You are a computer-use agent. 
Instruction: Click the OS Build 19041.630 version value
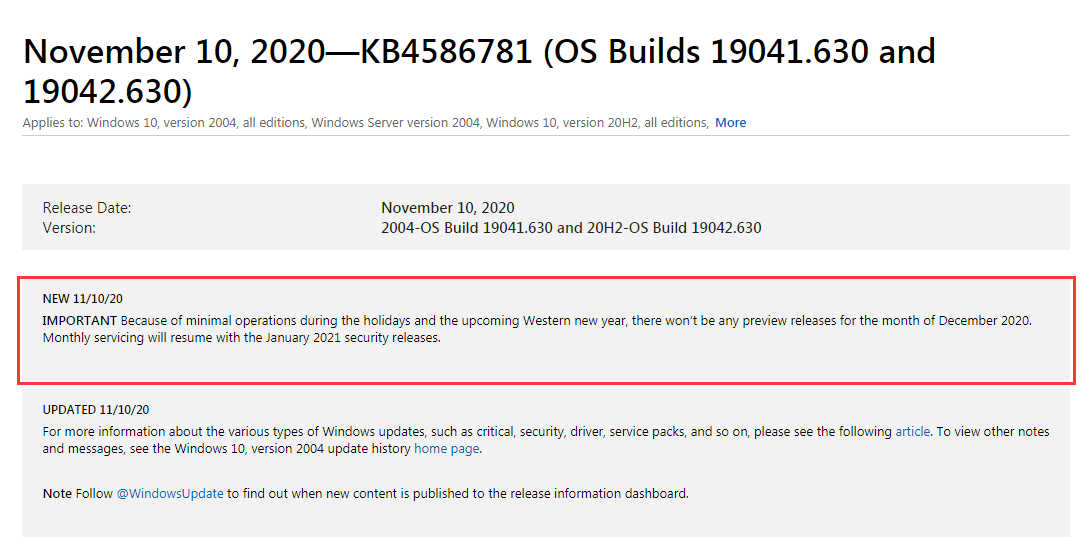571,228
